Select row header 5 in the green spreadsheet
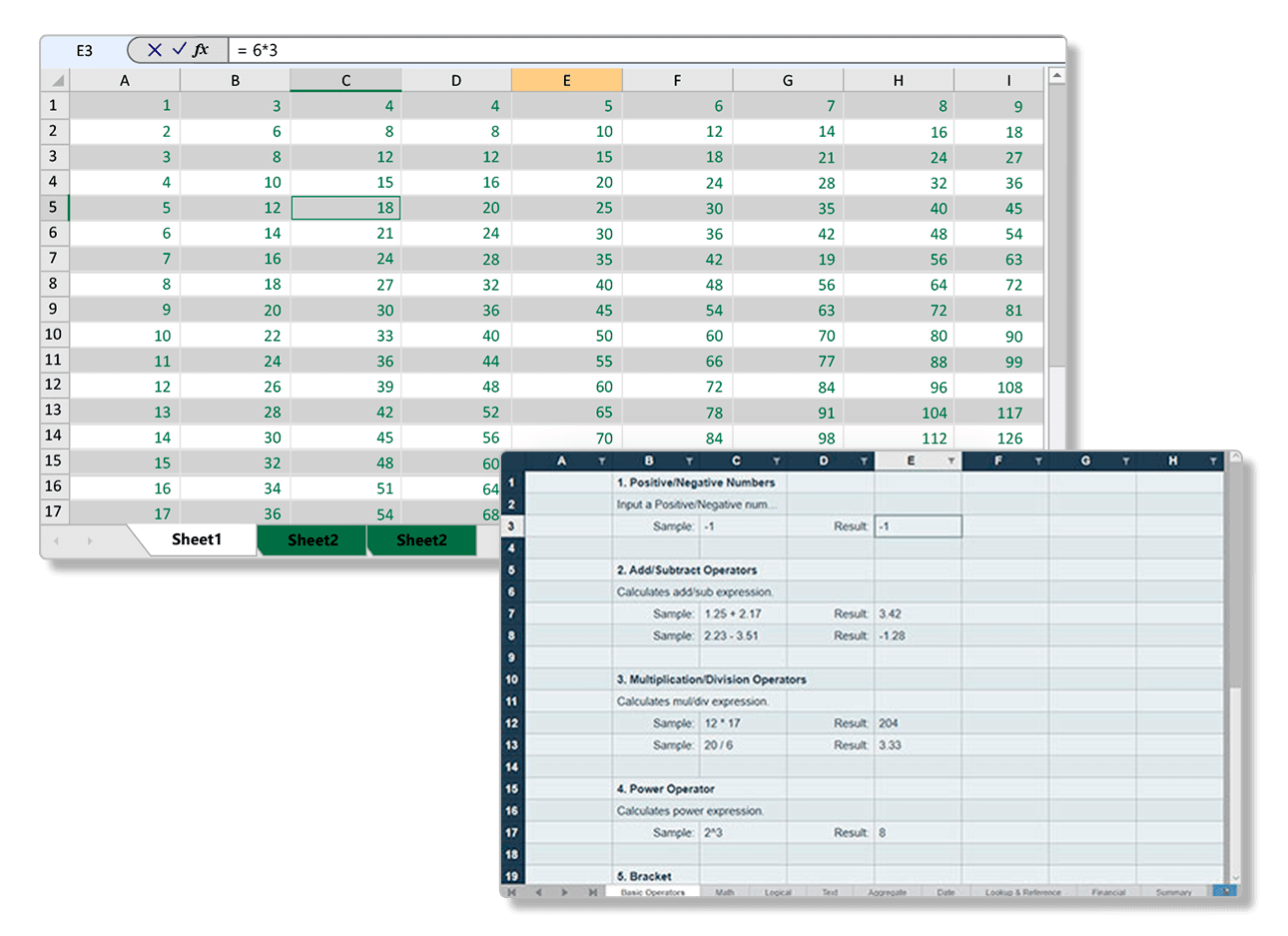The image size is (1288, 936). [53, 208]
